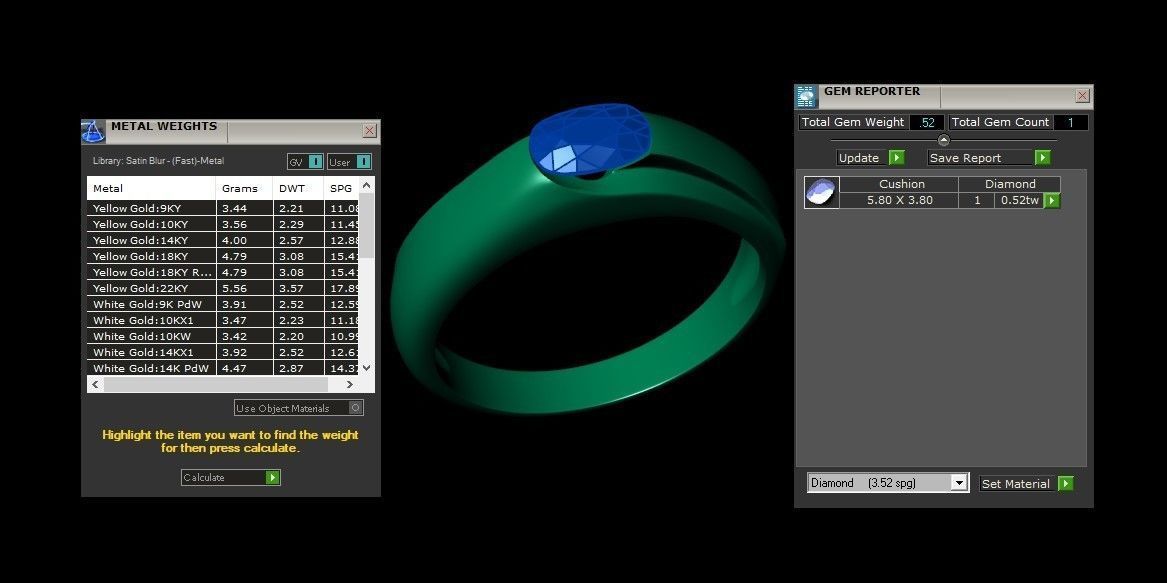Viewport: 1167px width, 583px height.
Task: Click the DWT column header
Action: 298,188
